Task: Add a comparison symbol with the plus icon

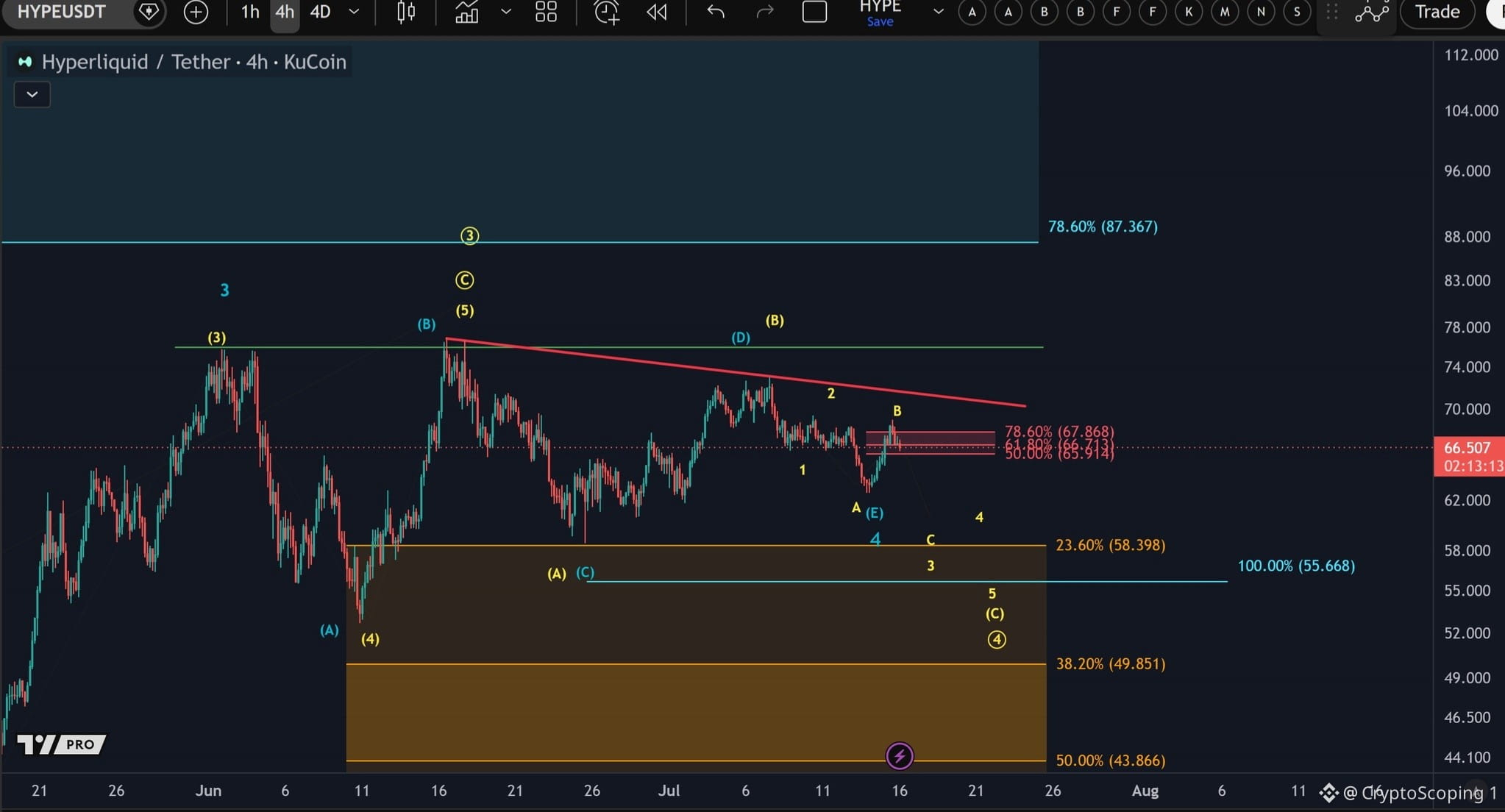Action: (196, 12)
